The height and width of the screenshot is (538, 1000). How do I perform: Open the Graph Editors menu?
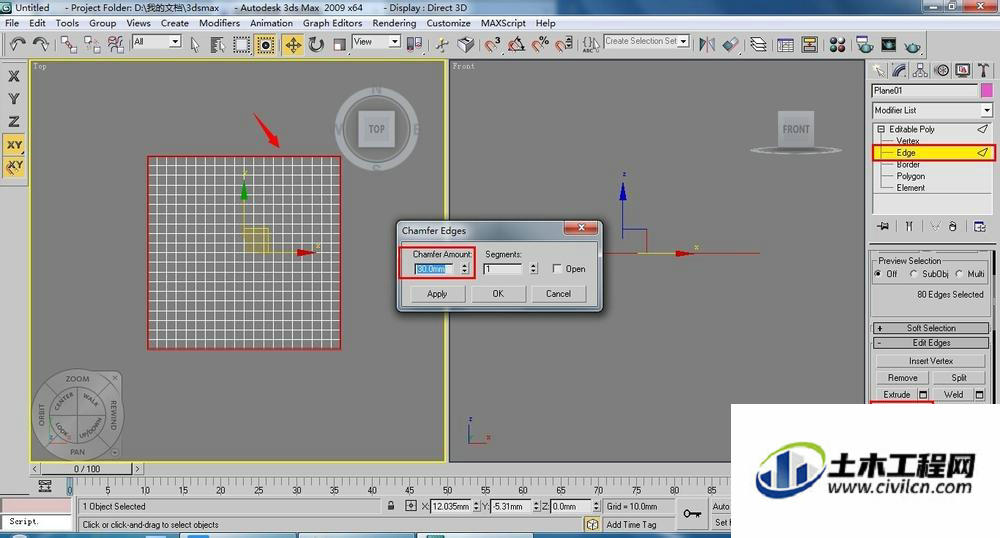(x=332, y=23)
